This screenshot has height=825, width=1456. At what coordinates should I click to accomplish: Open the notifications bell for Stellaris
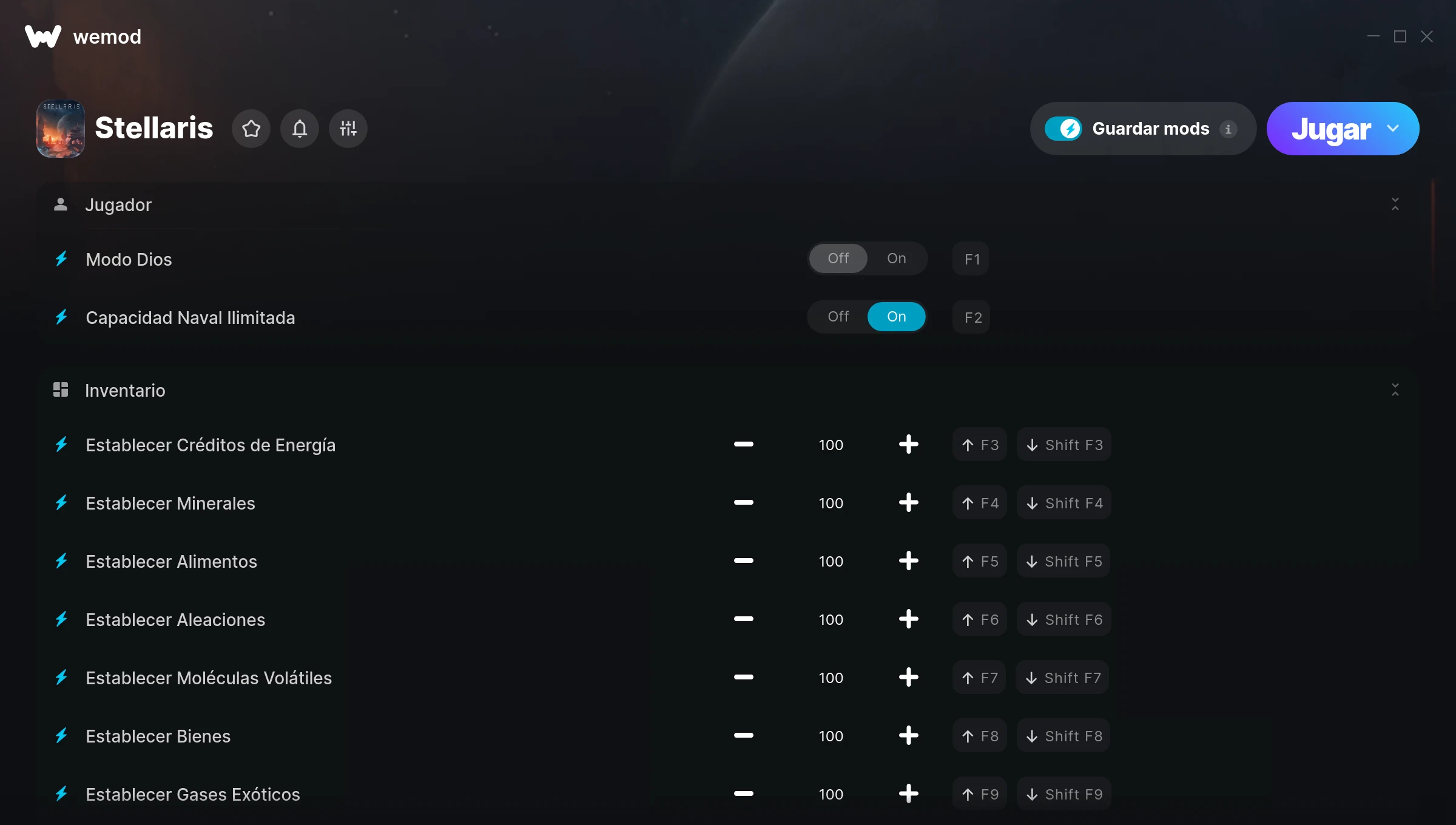[x=300, y=129]
